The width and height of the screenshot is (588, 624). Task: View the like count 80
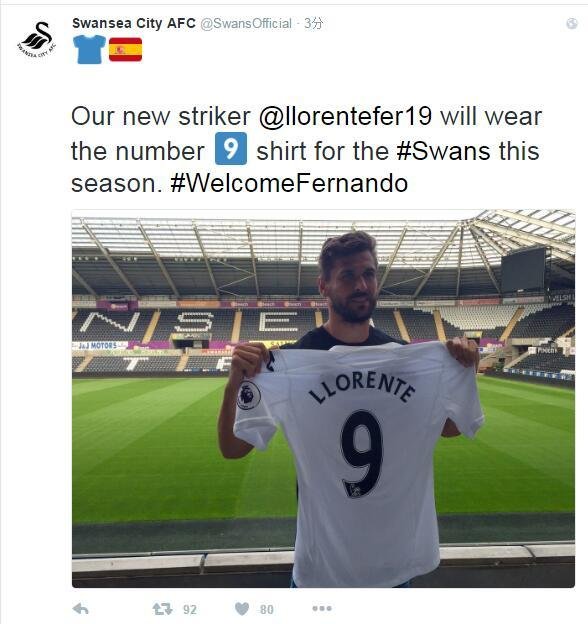coord(267,609)
